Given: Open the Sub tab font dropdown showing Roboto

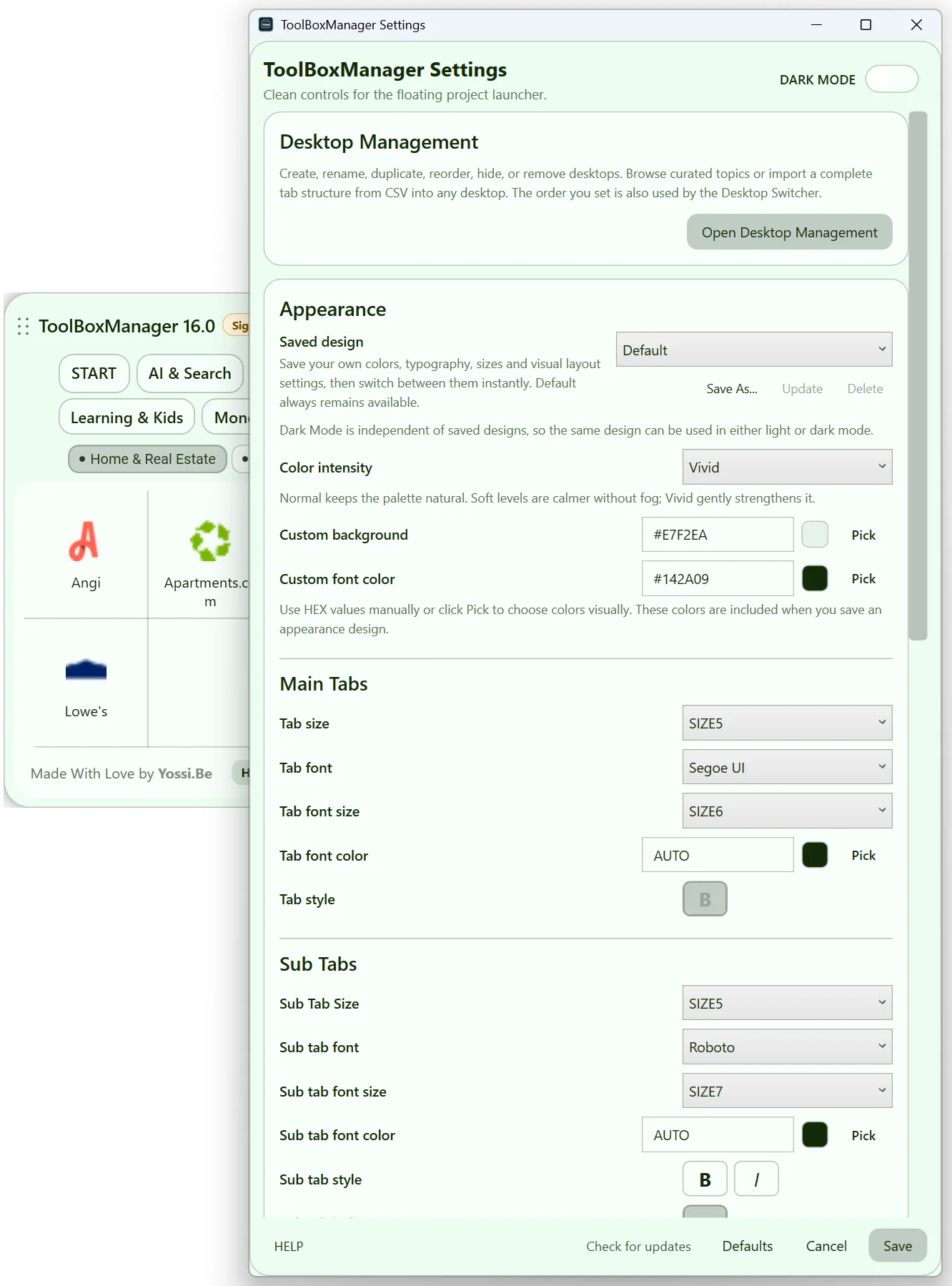Looking at the screenshot, I should [x=787, y=1047].
